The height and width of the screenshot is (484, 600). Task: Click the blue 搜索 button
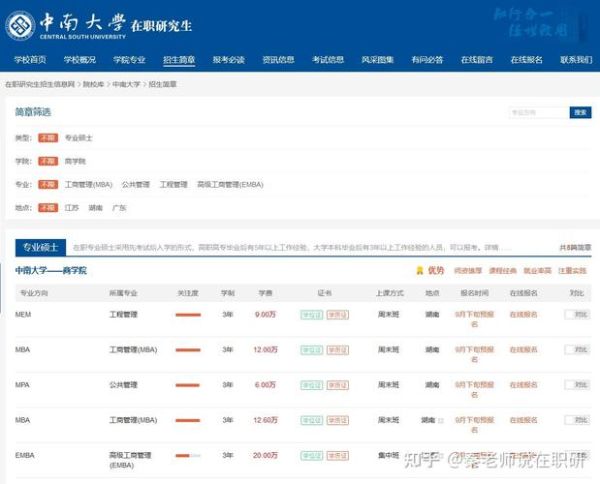(580, 113)
